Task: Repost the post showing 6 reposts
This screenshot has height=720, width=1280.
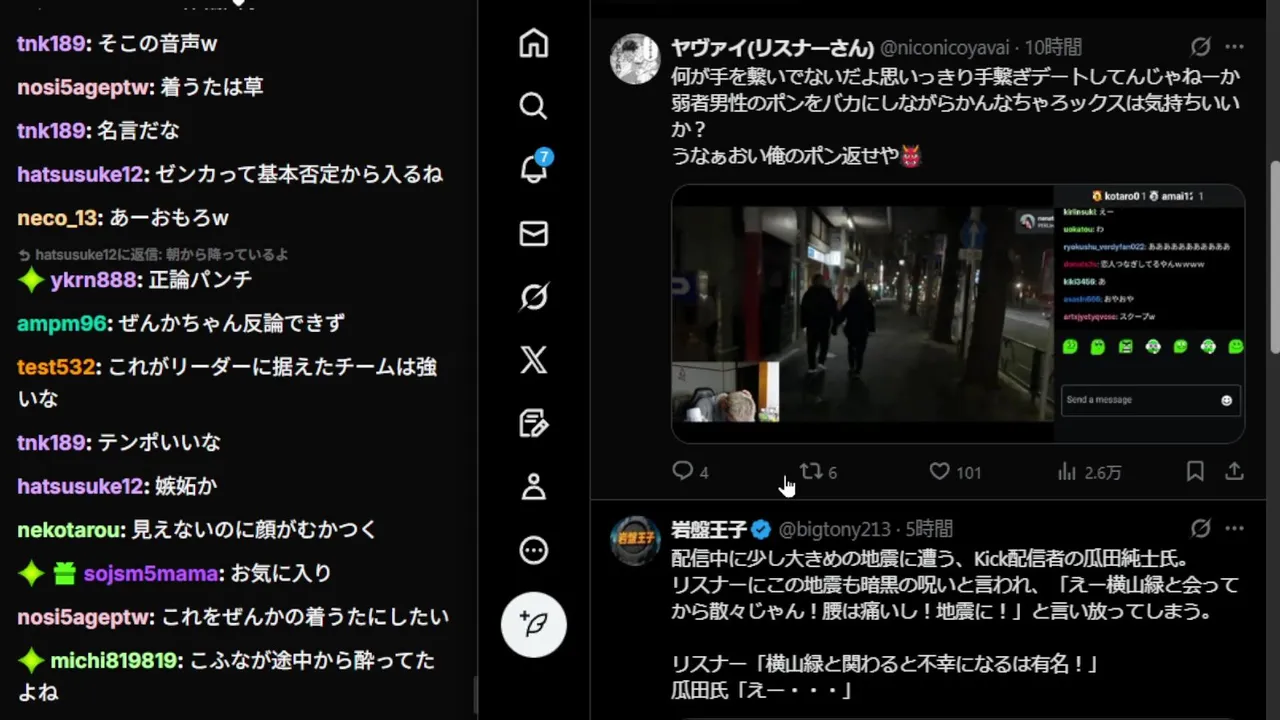Action: pyautogui.click(x=818, y=472)
